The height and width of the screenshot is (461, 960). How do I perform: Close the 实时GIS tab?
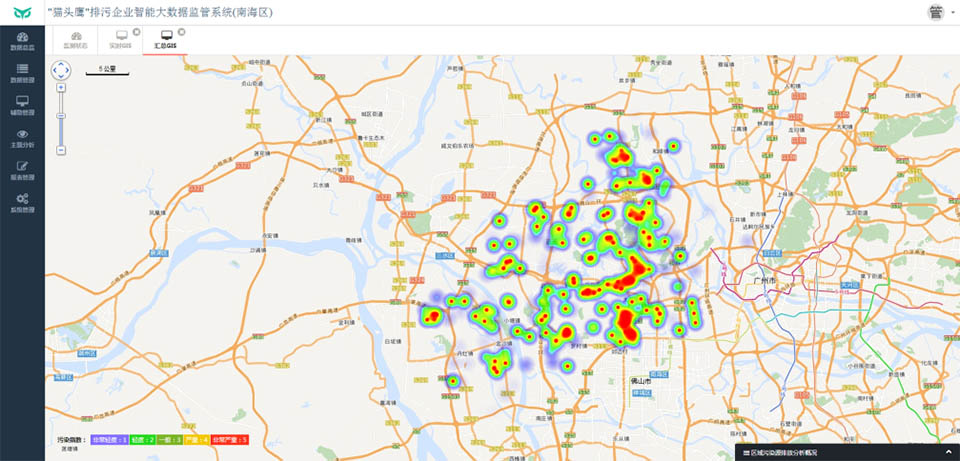pos(137,32)
